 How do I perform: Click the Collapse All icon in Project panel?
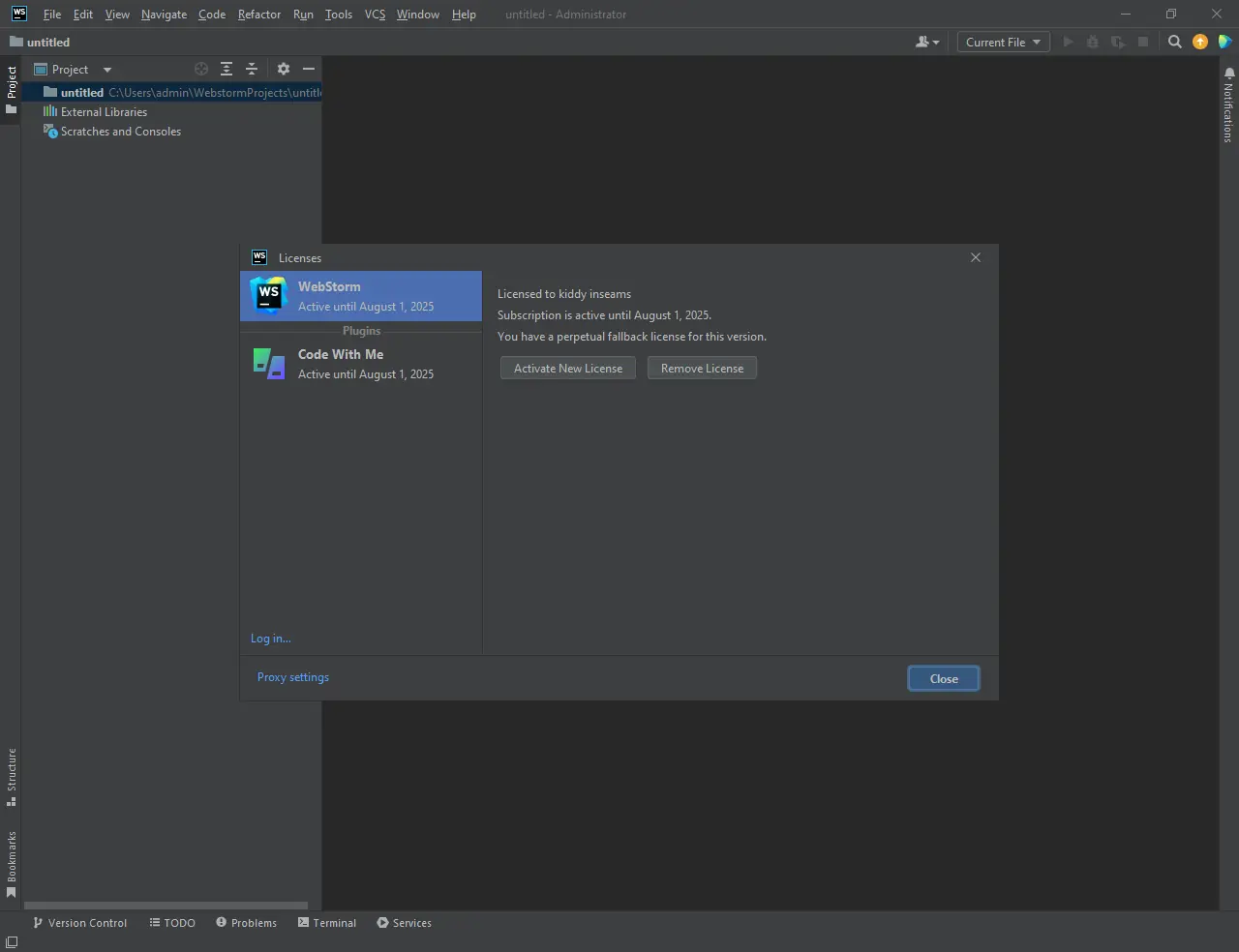pyautogui.click(x=252, y=69)
